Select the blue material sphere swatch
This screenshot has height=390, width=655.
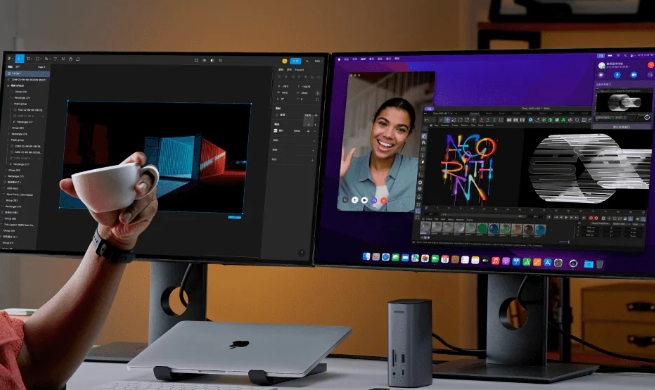(x=493, y=228)
